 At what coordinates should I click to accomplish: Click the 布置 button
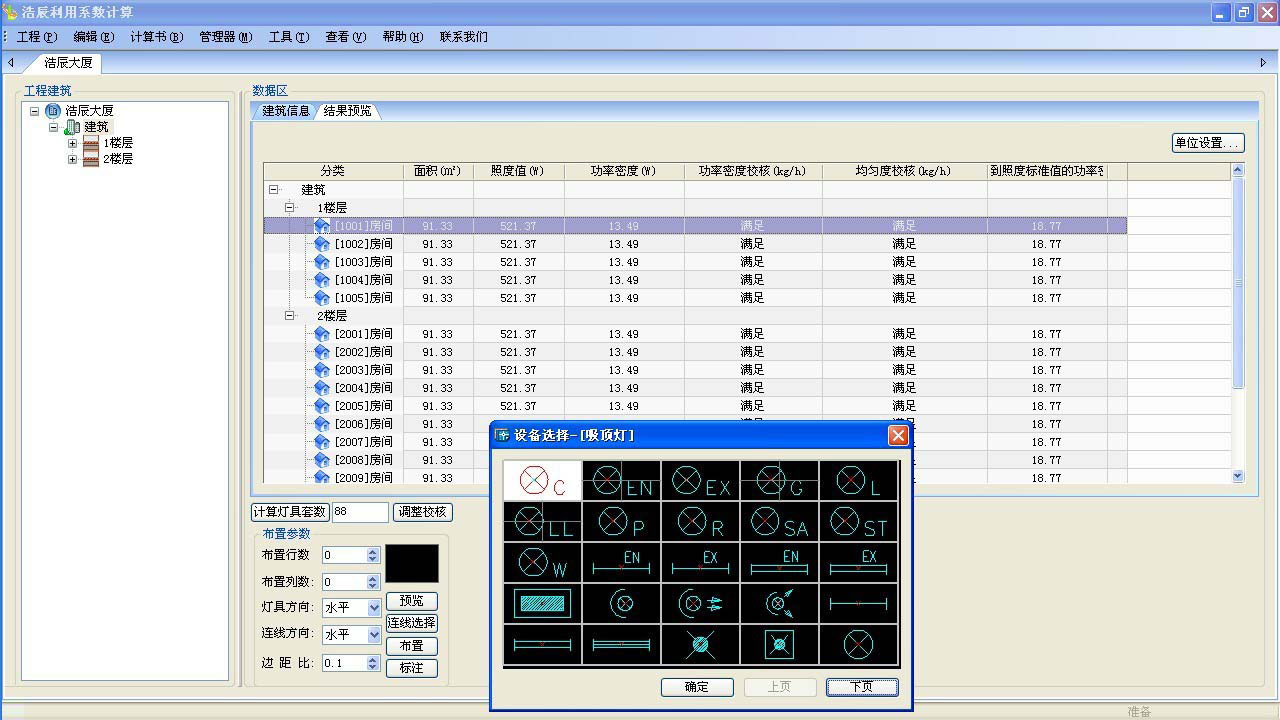411,646
